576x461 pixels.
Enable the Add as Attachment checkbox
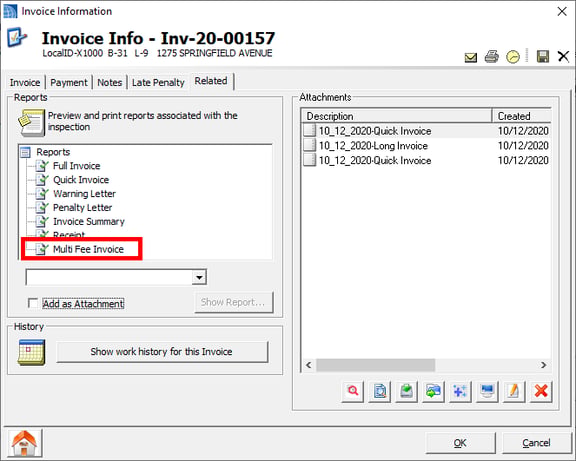click(x=33, y=303)
